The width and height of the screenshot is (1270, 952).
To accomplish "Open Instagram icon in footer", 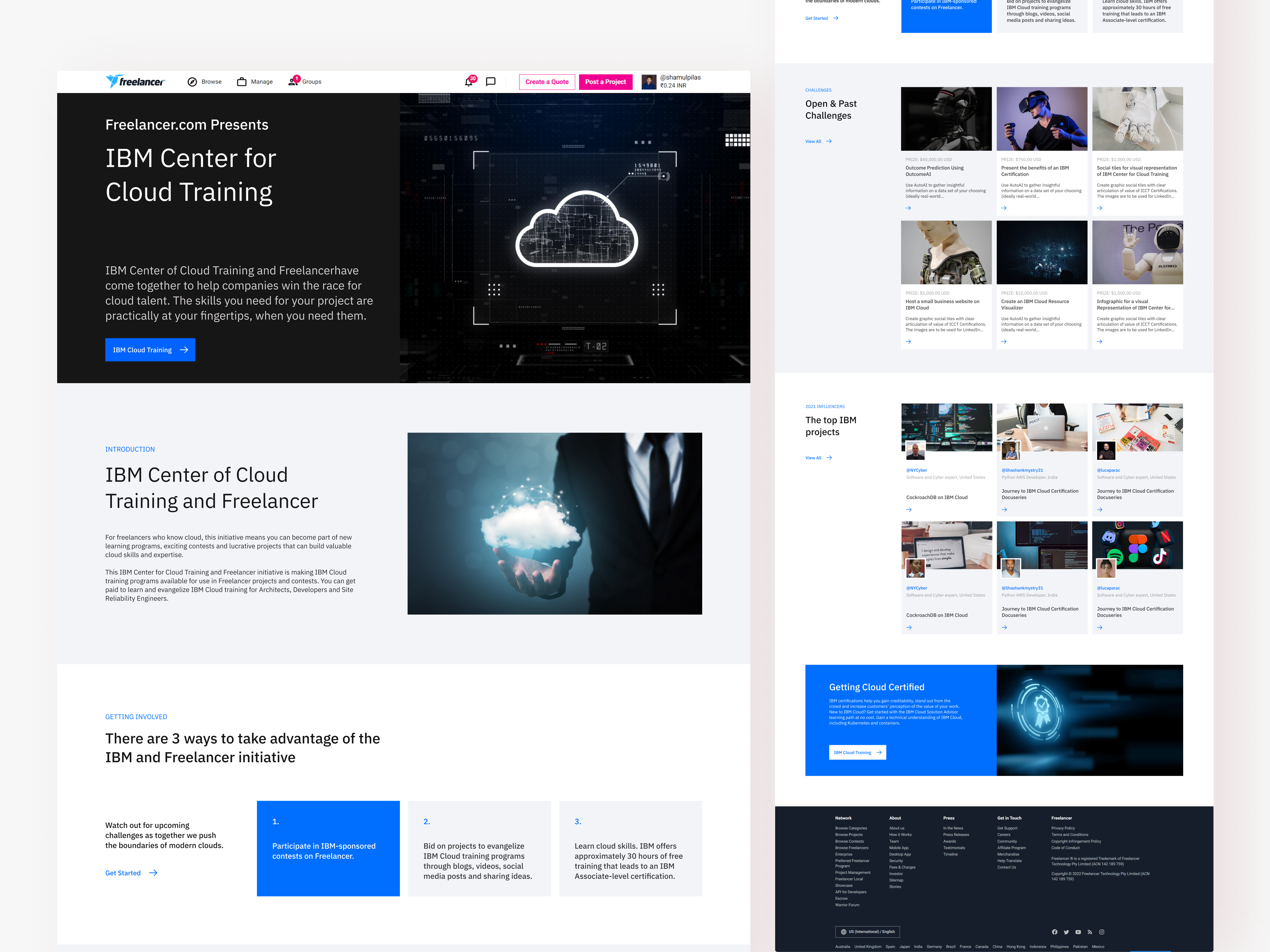I will coord(1102,932).
